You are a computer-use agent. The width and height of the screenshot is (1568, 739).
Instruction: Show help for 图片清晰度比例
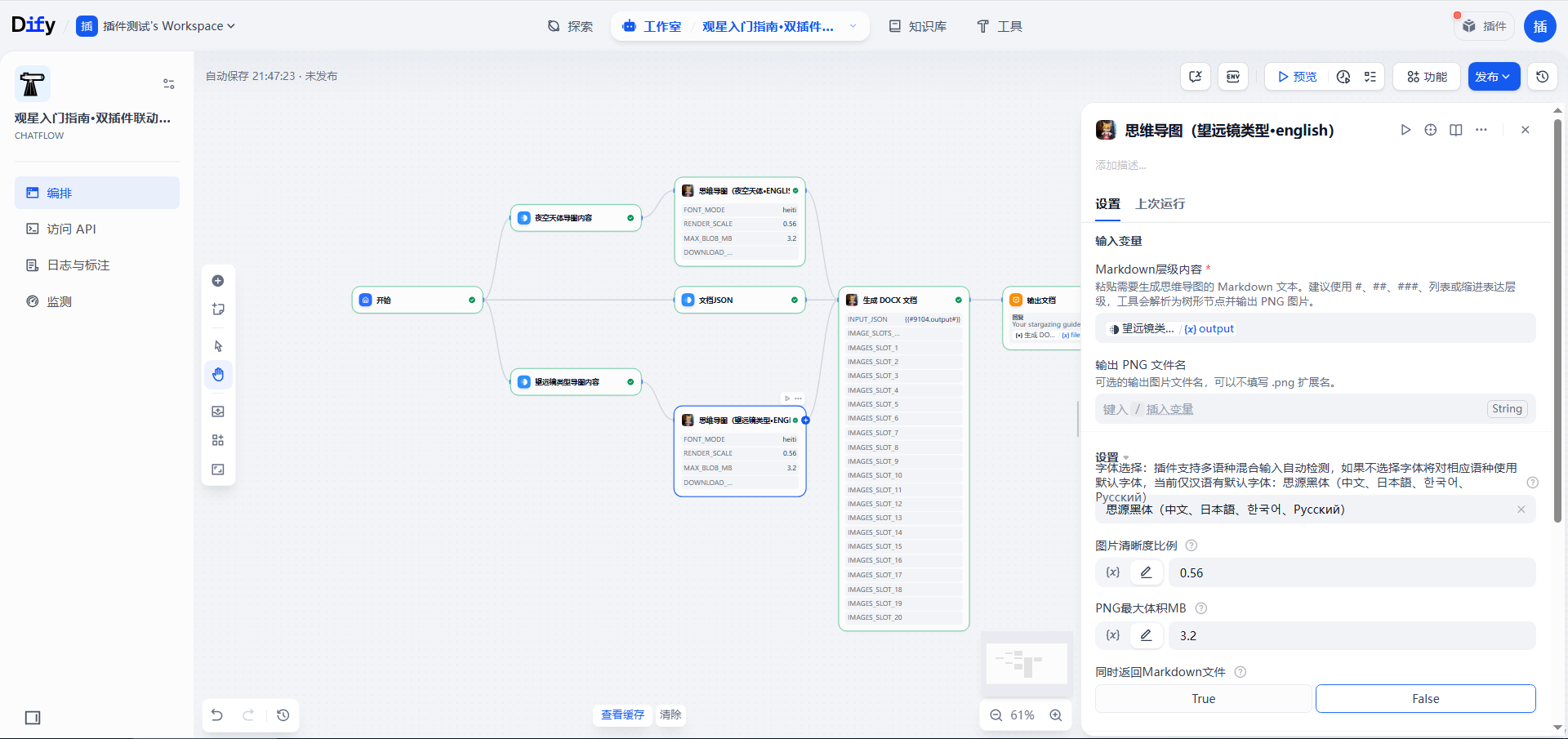coord(1192,545)
